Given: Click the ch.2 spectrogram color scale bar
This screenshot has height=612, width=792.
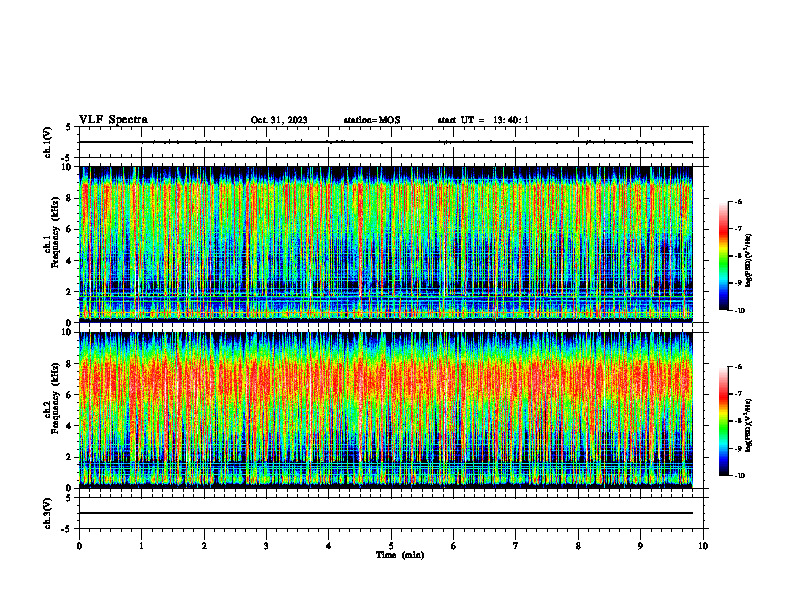Looking at the screenshot, I should pyautogui.click(x=723, y=421).
